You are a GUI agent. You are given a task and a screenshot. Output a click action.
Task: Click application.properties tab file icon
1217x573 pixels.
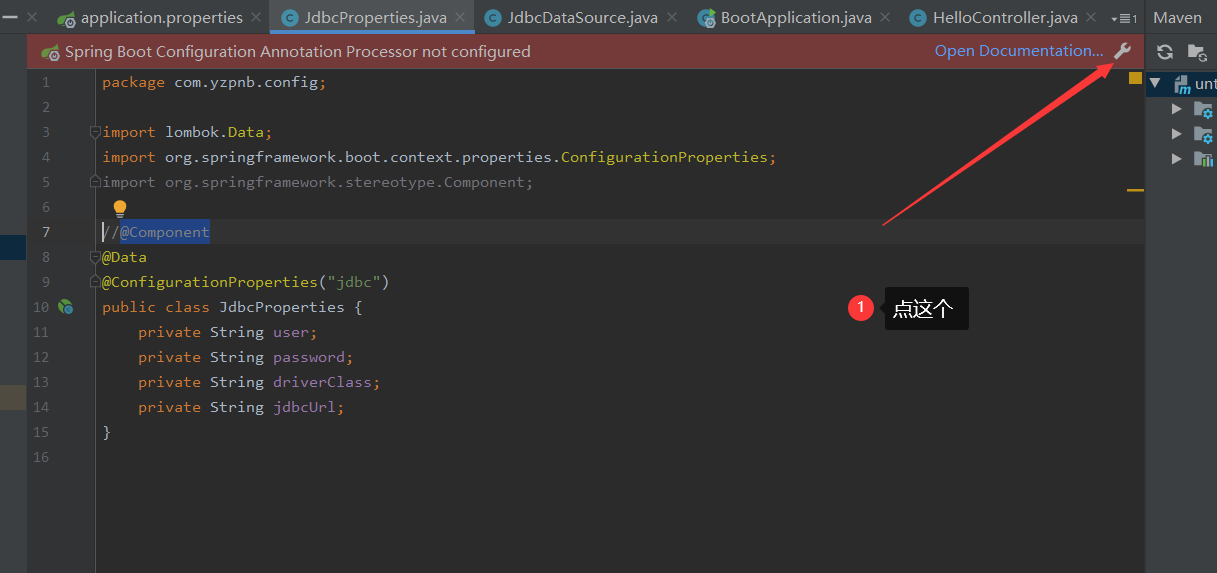(x=67, y=18)
